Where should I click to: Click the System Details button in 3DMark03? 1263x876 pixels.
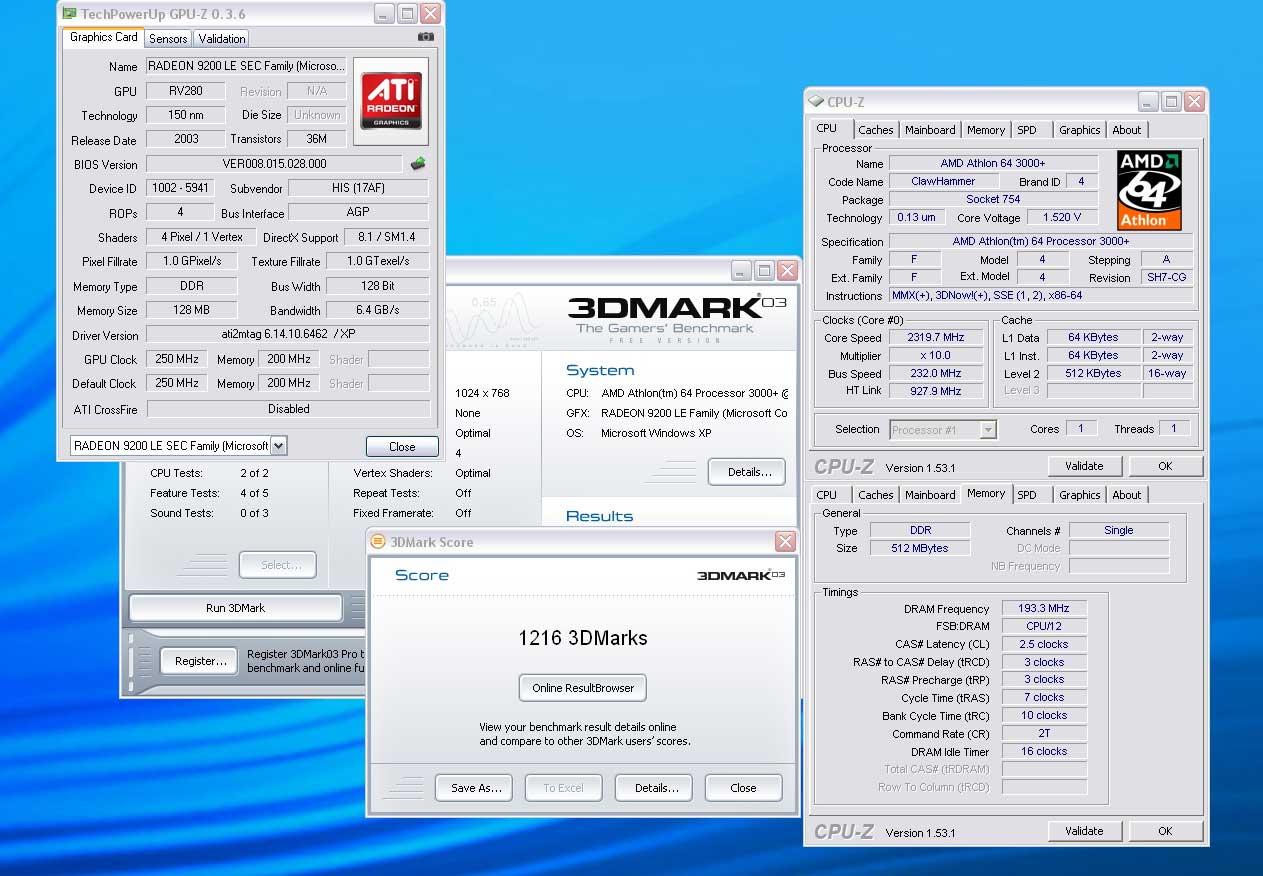tap(747, 472)
